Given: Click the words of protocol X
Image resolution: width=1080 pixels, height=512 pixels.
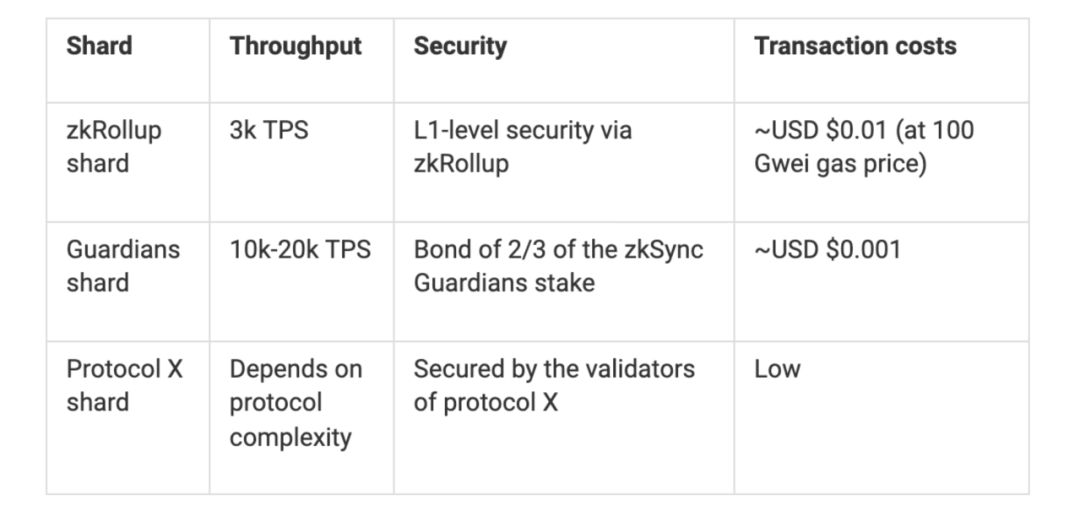Looking at the screenshot, I should coord(486,402).
